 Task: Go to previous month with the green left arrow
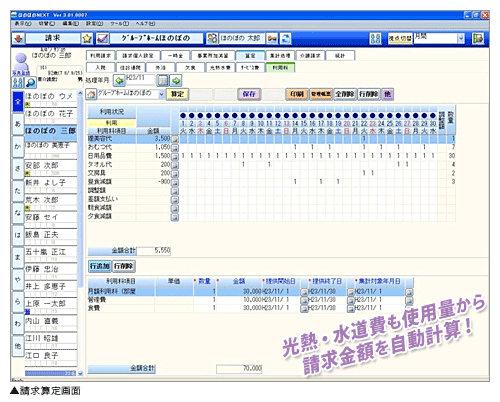click(119, 81)
